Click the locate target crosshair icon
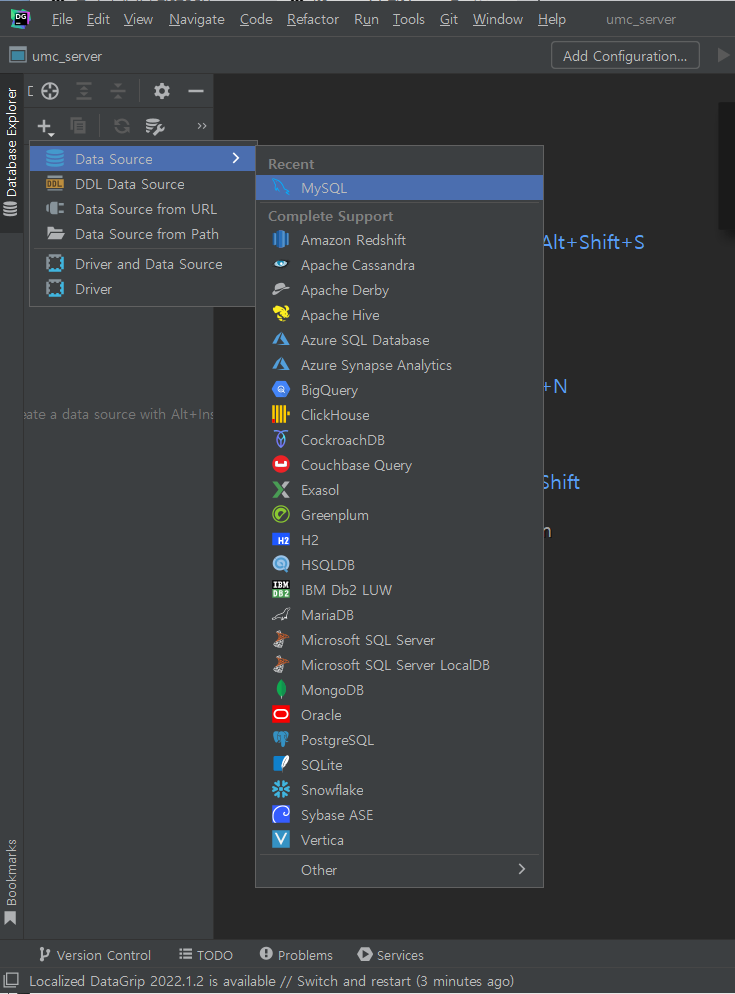Screen dimensions: 735x994 click(50, 91)
